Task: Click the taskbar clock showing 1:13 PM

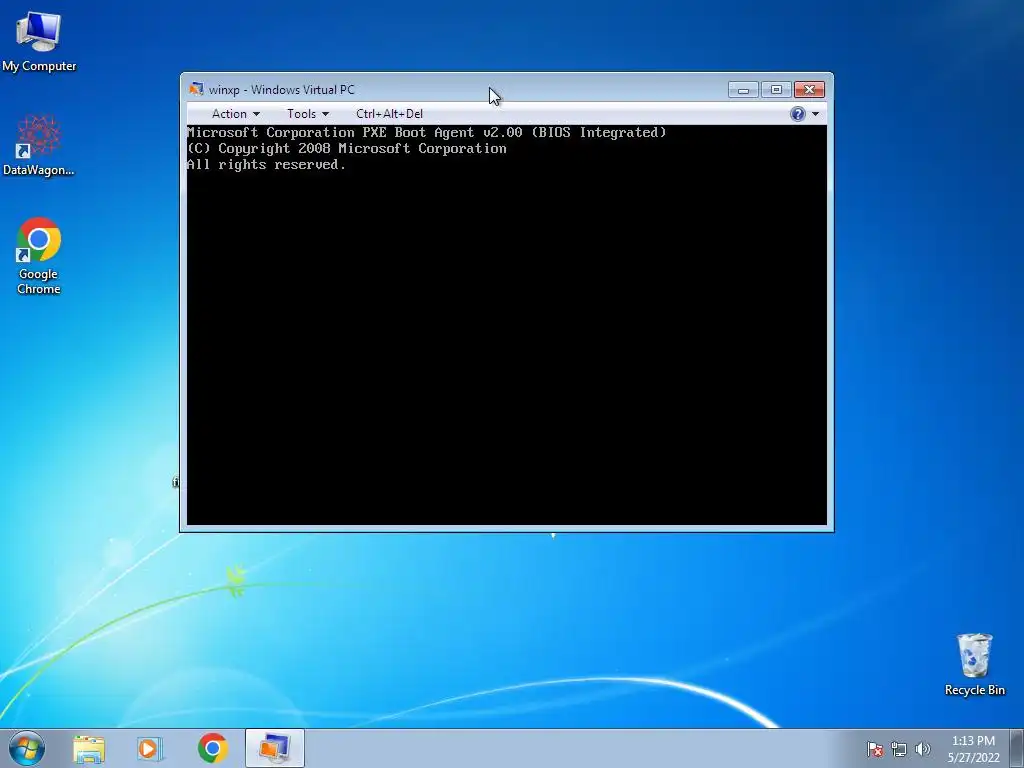Action: point(974,749)
